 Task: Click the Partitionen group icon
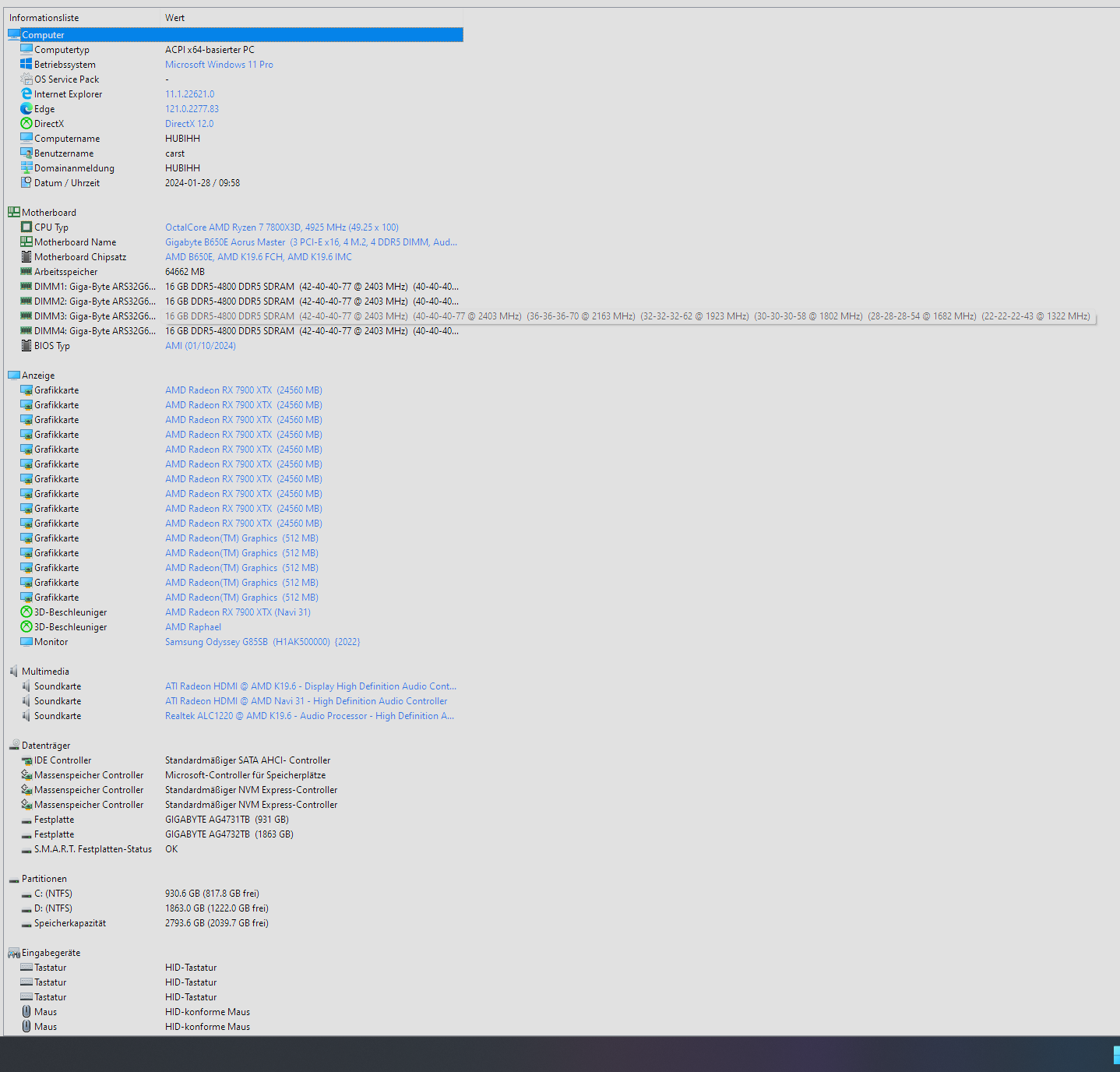pyautogui.click(x=14, y=879)
